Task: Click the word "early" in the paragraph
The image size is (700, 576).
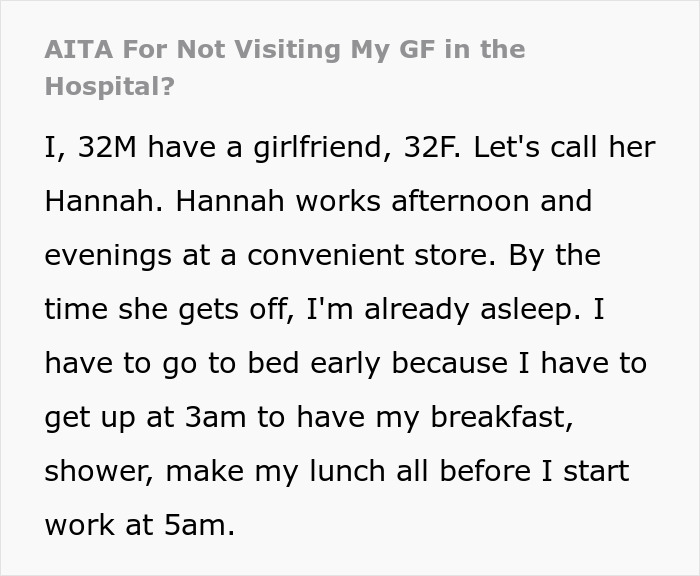Action: tap(334, 363)
